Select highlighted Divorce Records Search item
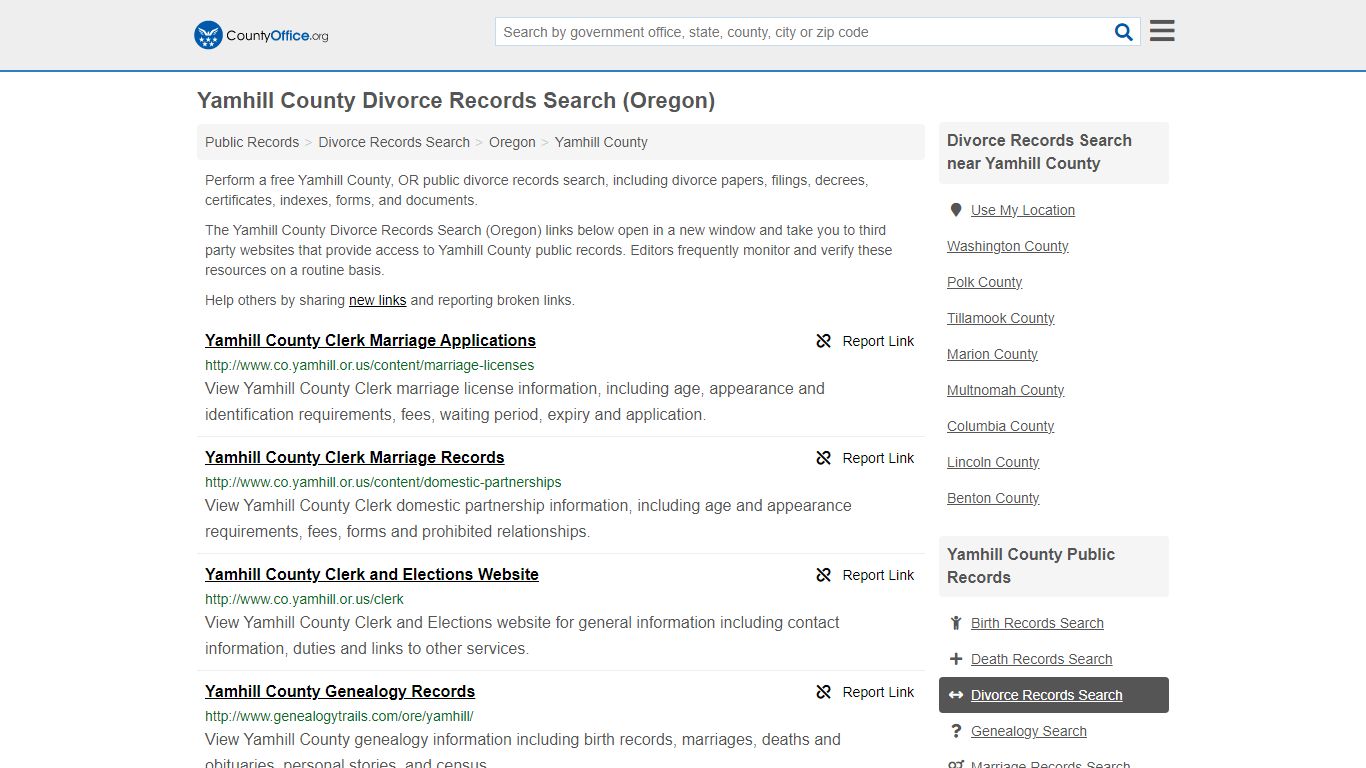Screen dimensions: 1366x768 click(1054, 695)
